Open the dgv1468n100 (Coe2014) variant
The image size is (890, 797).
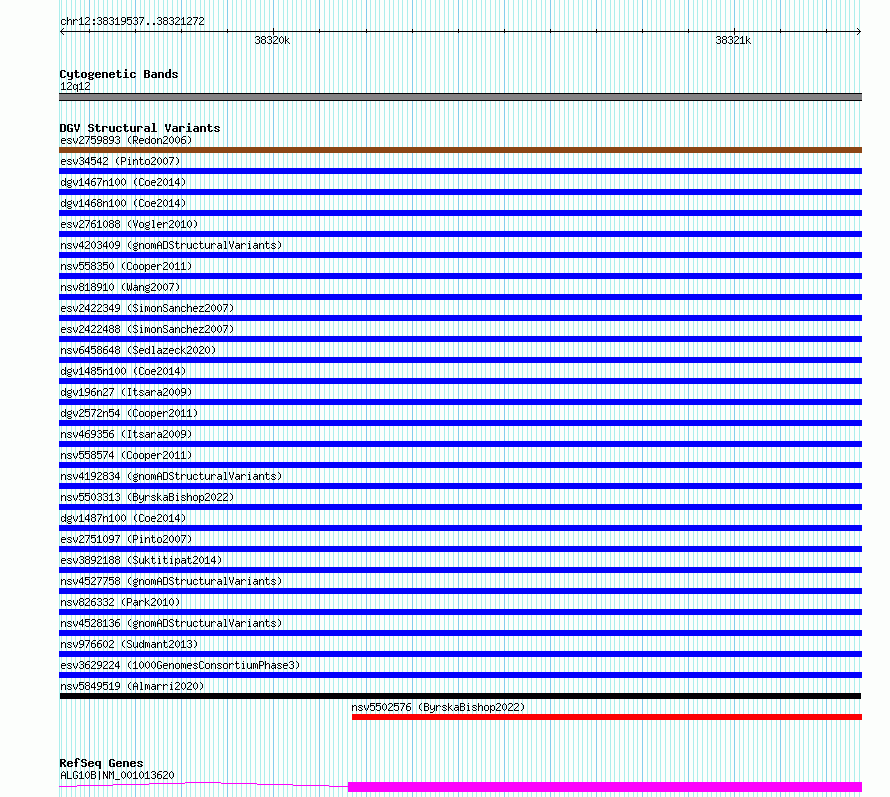coord(123,203)
